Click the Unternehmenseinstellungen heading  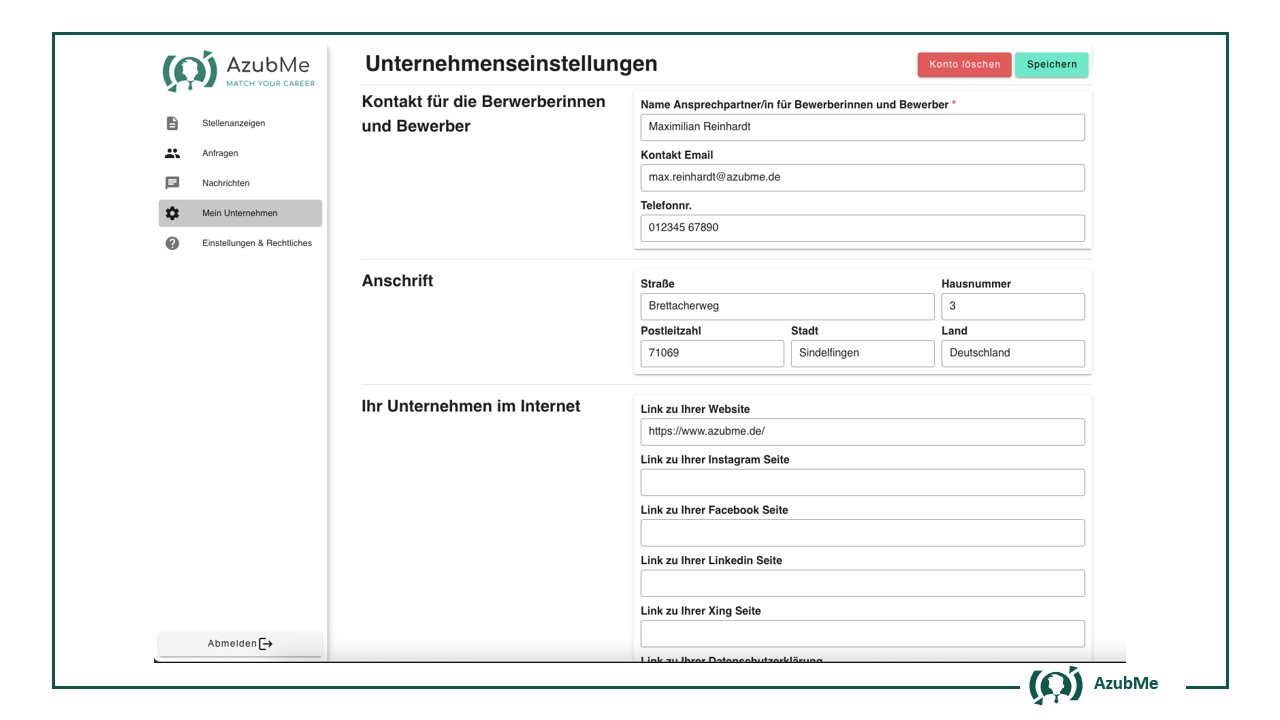coord(511,64)
